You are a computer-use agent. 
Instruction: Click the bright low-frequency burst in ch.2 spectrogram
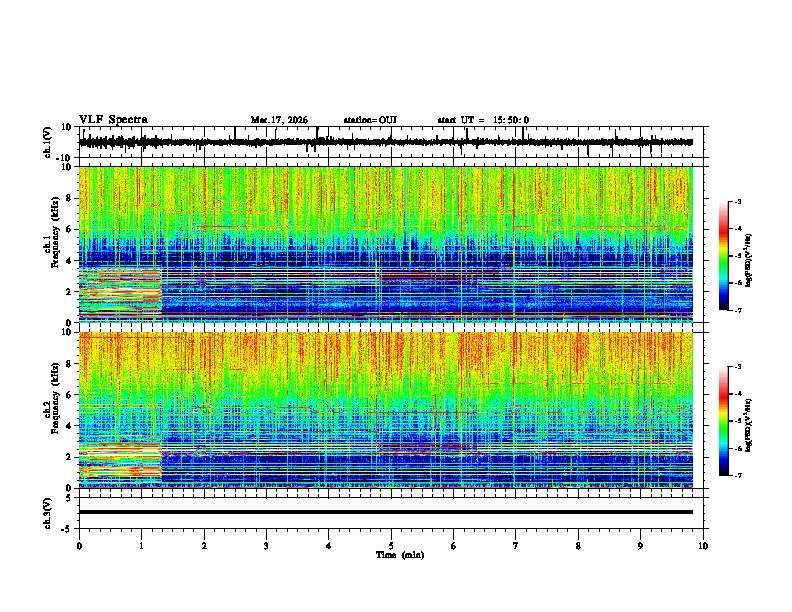(x=120, y=461)
